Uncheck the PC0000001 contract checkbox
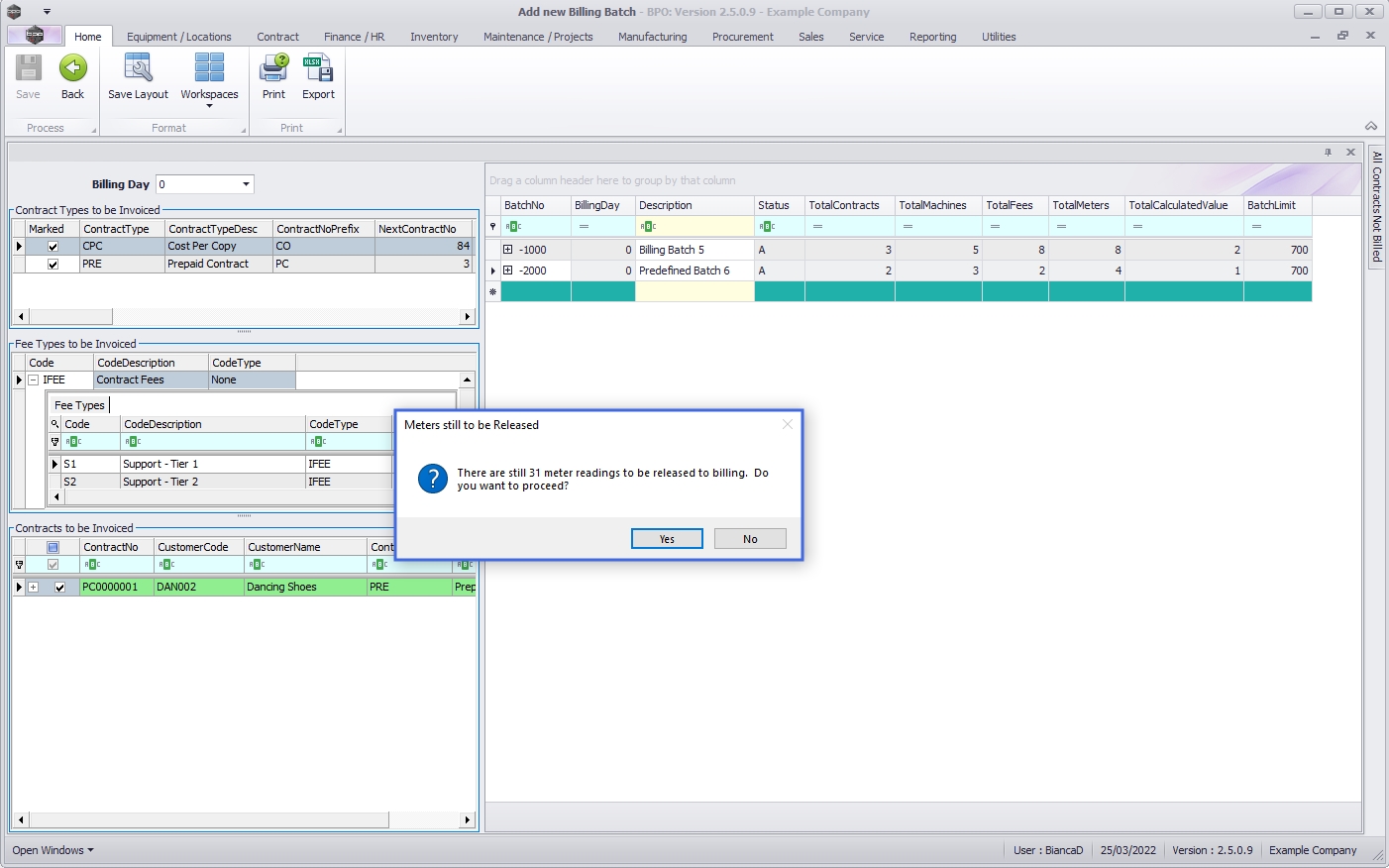This screenshot has width=1389, height=868. (x=59, y=588)
